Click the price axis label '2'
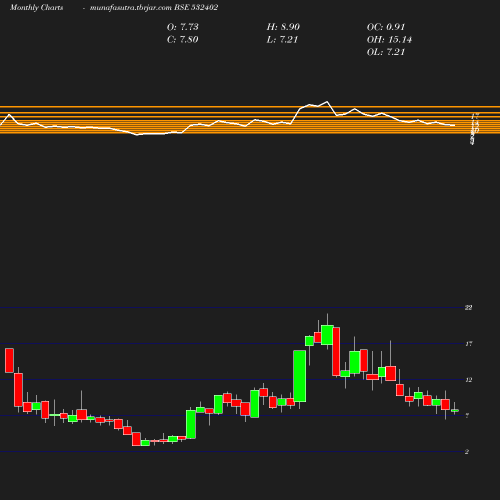The height and width of the screenshot is (500, 500). pos(467,452)
